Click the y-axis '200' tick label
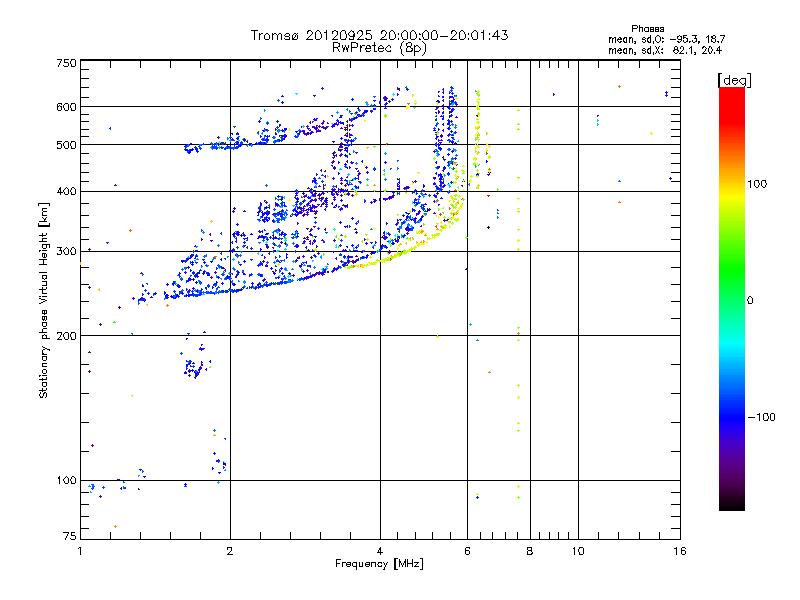Screen dimensions: 800x600 (66, 336)
